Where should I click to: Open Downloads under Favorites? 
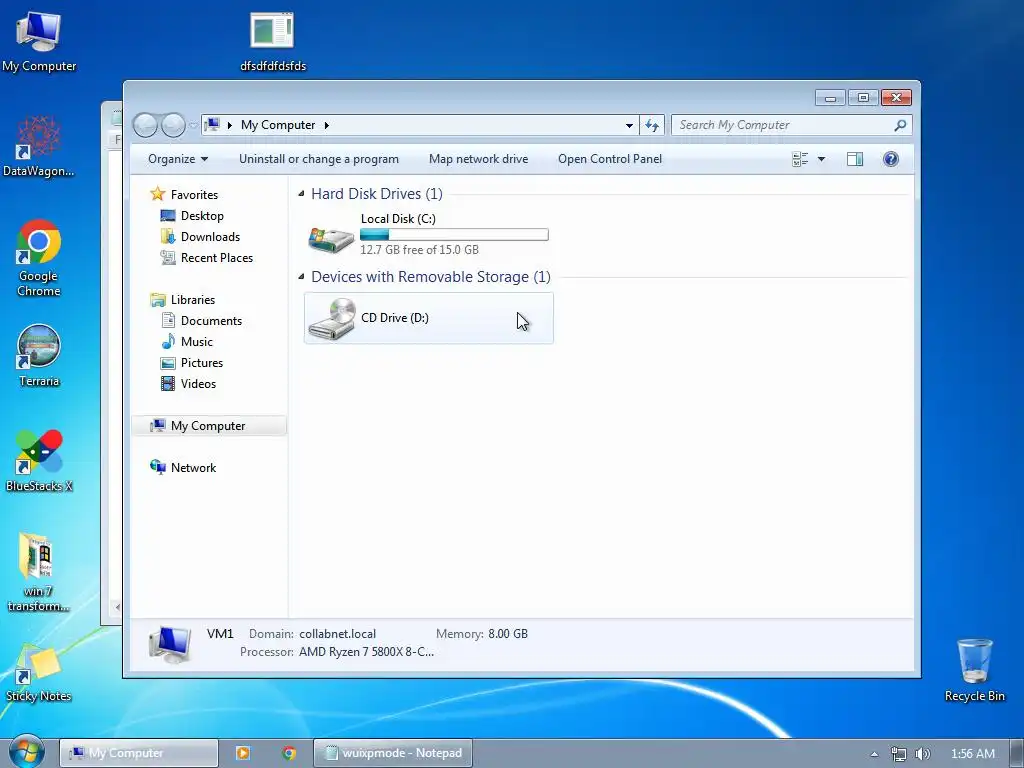coord(210,236)
